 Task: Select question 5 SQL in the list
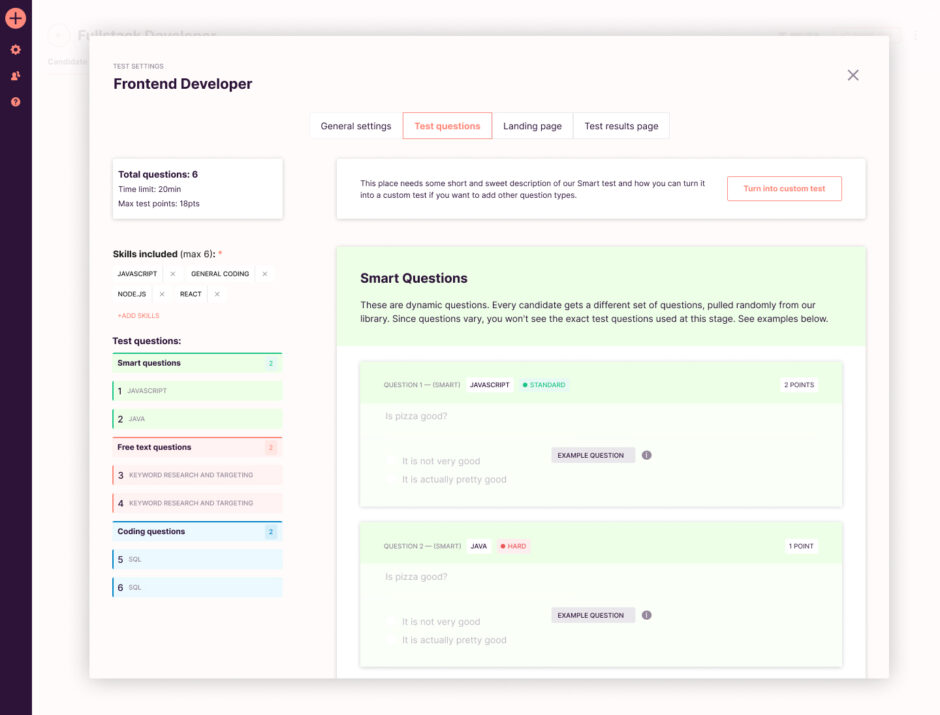tap(197, 559)
